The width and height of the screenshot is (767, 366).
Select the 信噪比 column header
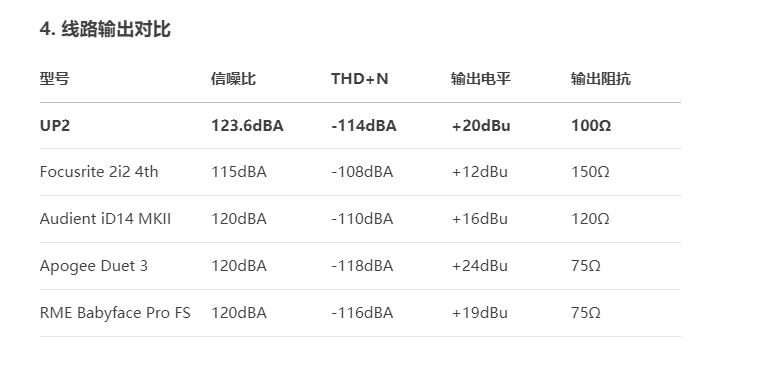click(x=233, y=78)
